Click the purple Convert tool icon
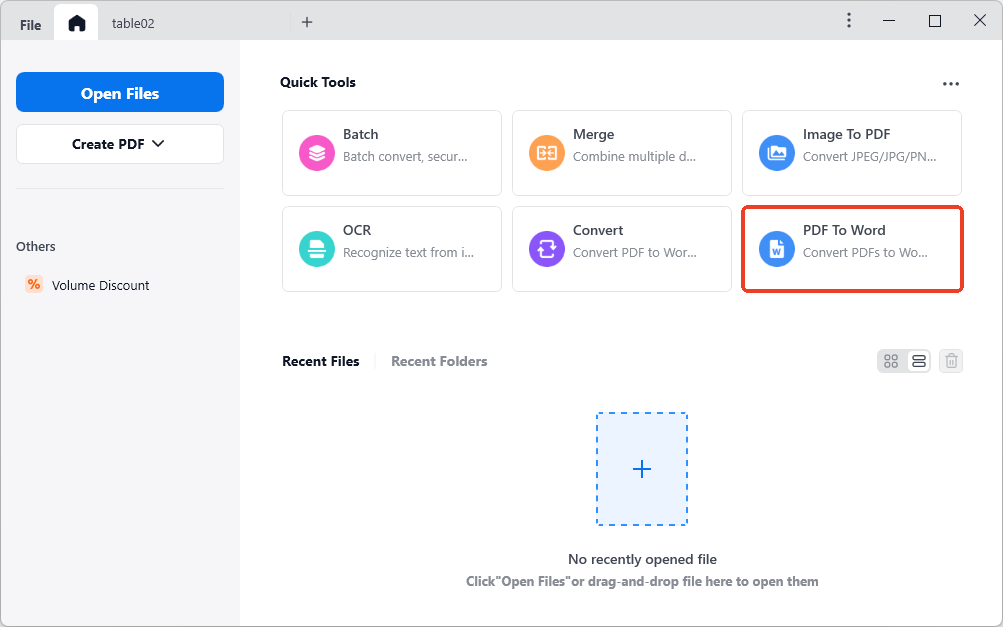This screenshot has height=627, width=1003. pyautogui.click(x=547, y=249)
